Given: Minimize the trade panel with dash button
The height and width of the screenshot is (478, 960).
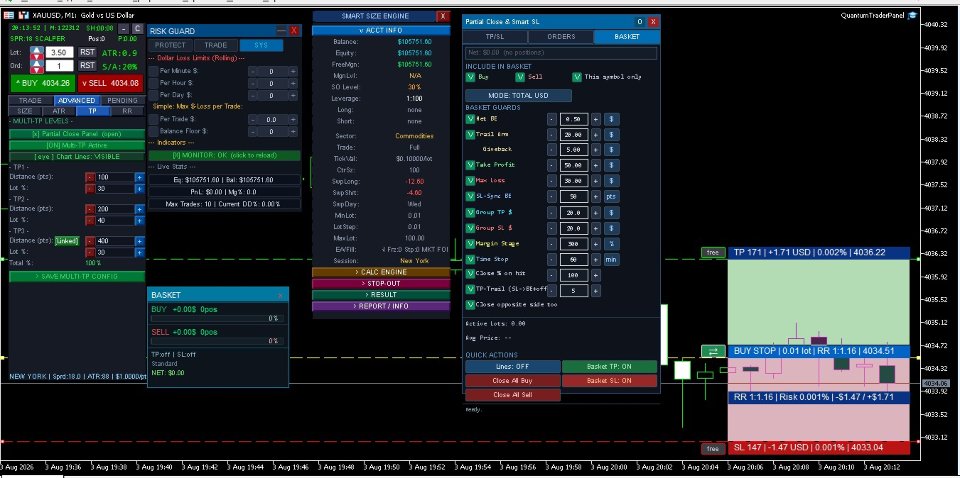Looking at the screenshot, I should (124, 28).
